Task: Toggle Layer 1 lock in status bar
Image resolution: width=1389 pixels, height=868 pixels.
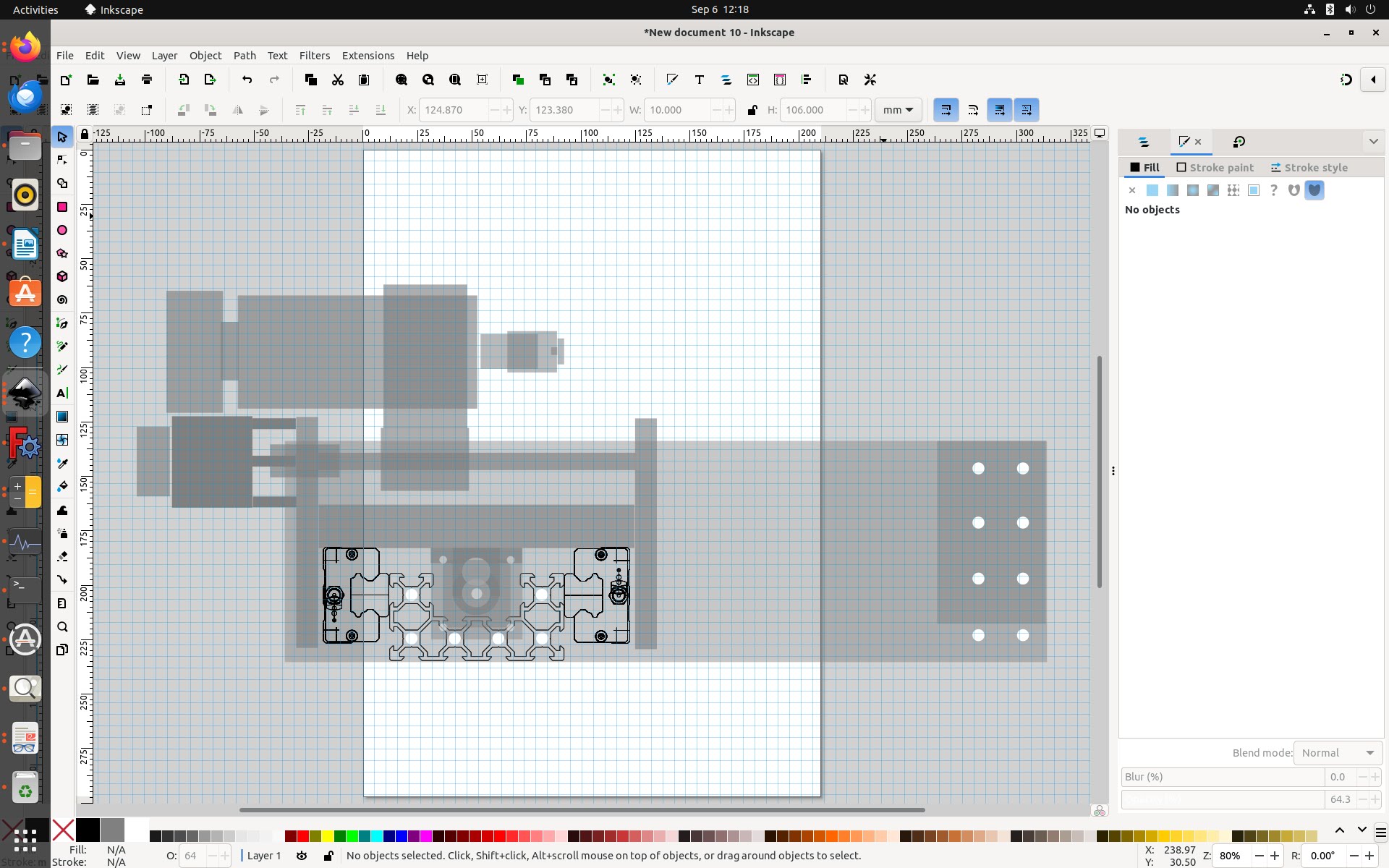Action: coord(328,856)
